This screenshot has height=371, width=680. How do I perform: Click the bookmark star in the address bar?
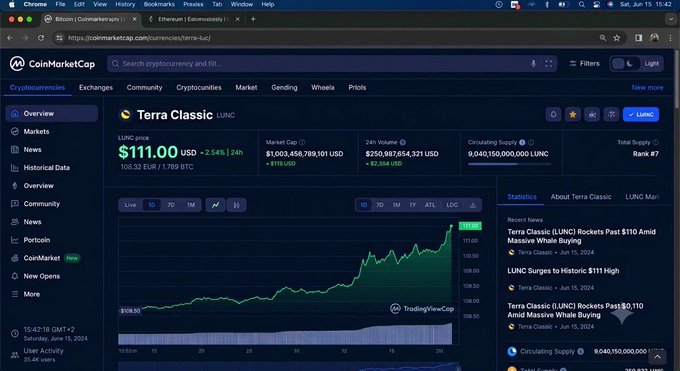(617, 38)
